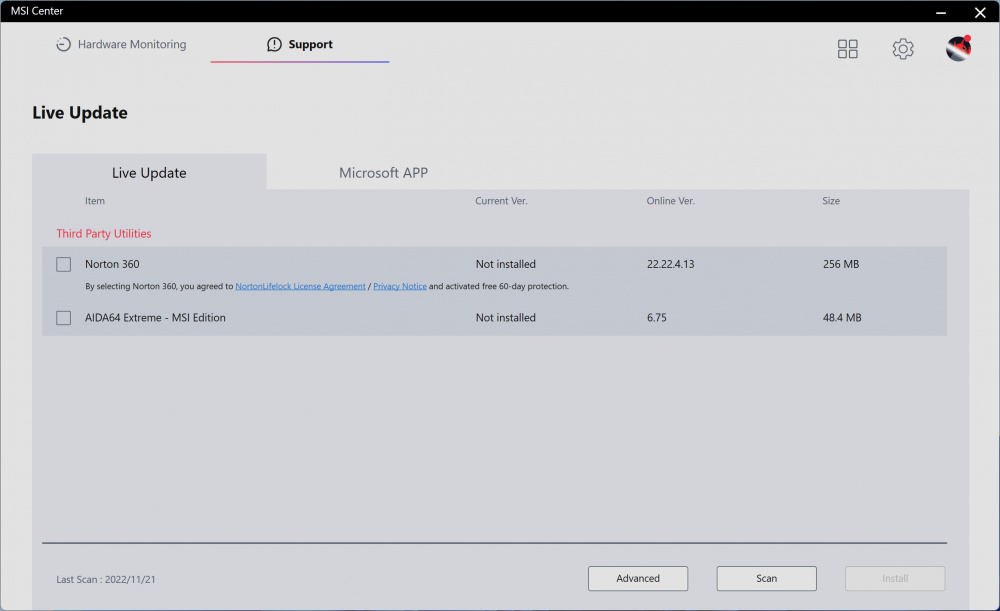This screenshot has width=1000, height=611.
Task: Open settings via gear icon
Action: (902, 48)
